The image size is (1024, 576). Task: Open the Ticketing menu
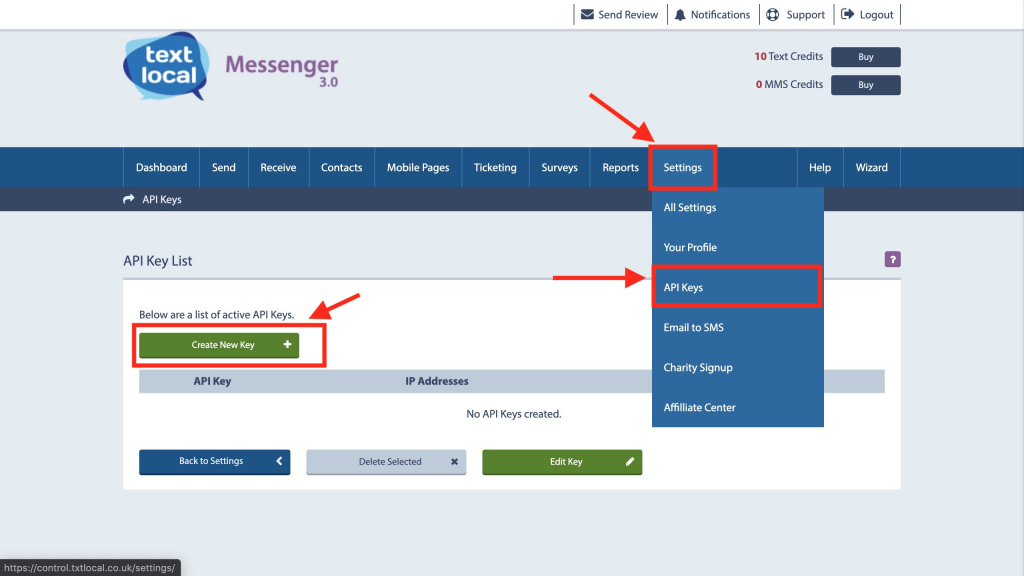tap(495, 167)
